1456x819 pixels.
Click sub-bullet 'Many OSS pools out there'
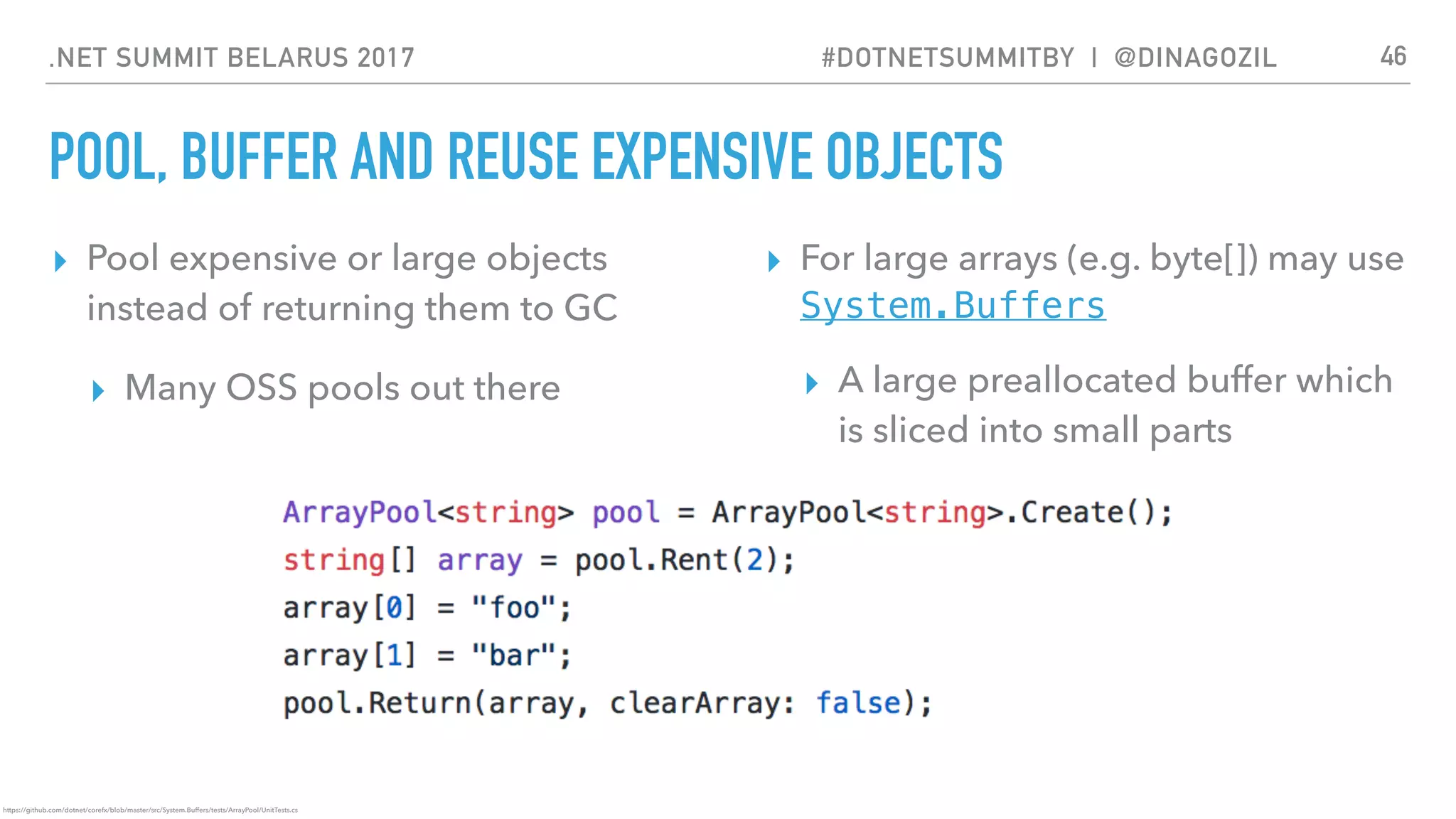343,388
